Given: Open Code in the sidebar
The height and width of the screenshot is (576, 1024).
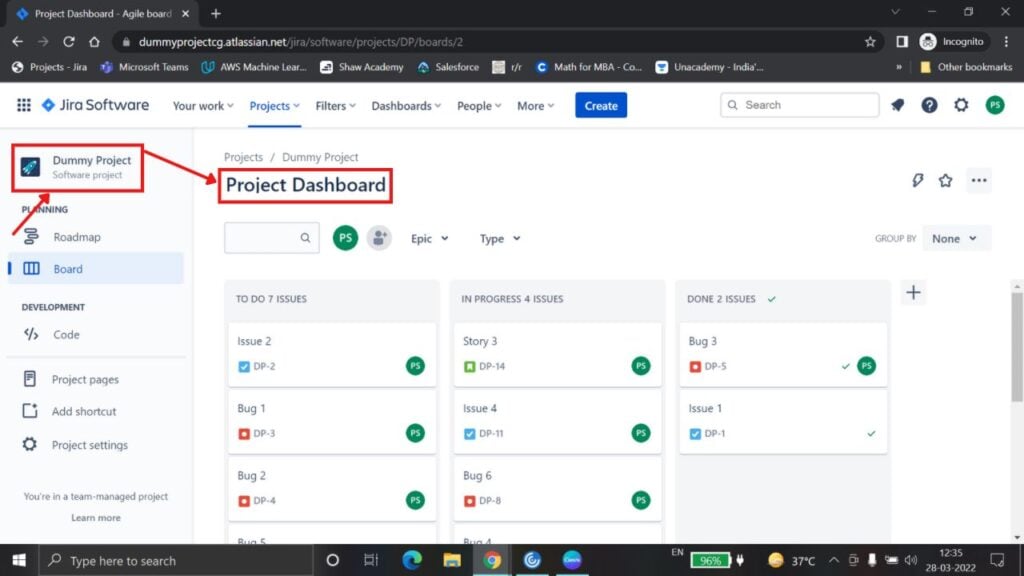Looking at the screenshot, I should click(x=96, y=334).
